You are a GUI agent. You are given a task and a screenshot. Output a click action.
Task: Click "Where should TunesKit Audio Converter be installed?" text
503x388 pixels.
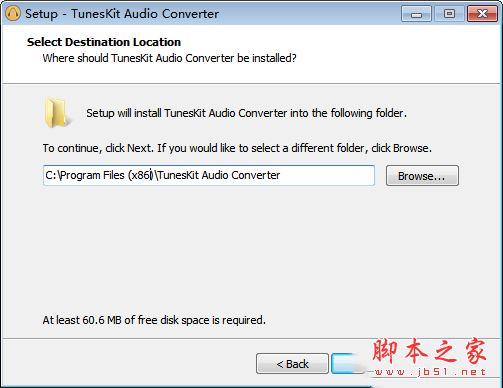pyautogui.click(x=169, y=58)
